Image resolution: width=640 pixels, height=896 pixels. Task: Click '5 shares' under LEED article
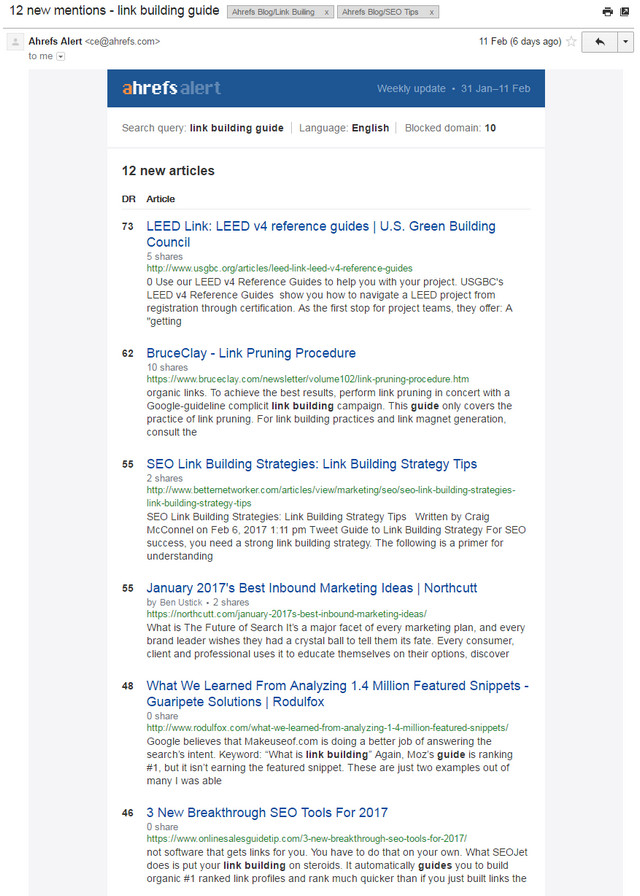[165, 257]
